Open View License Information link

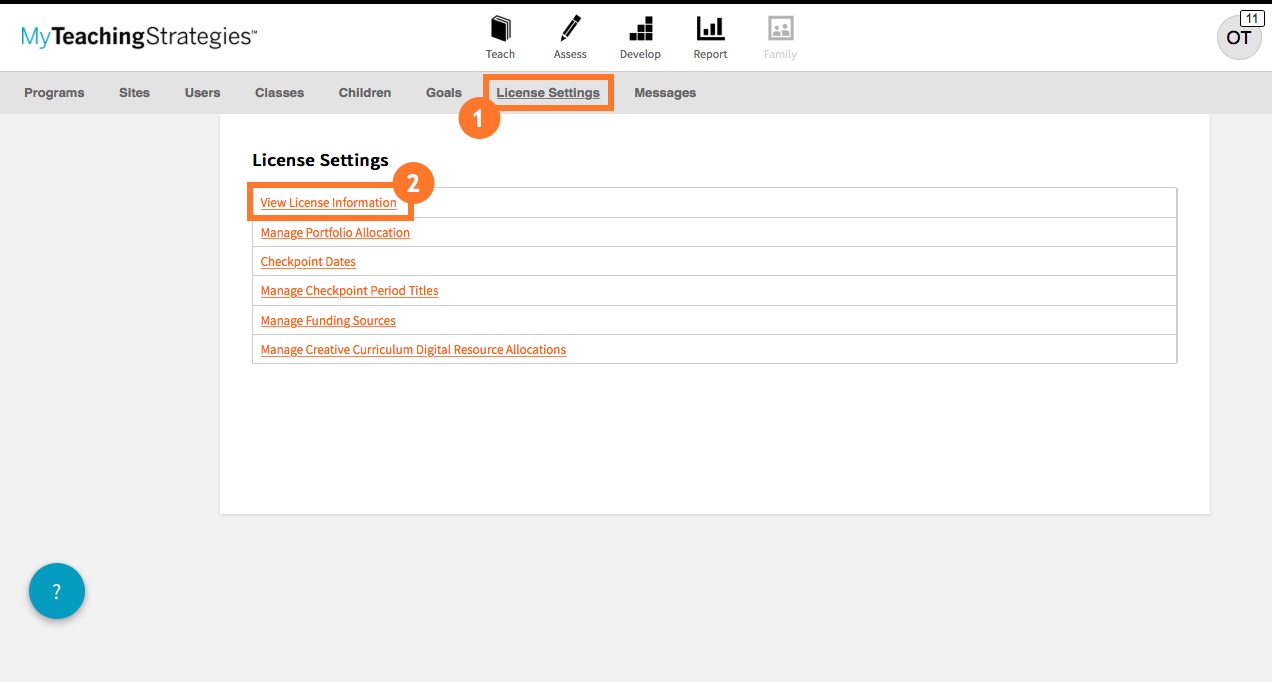[x=328, y=203]
